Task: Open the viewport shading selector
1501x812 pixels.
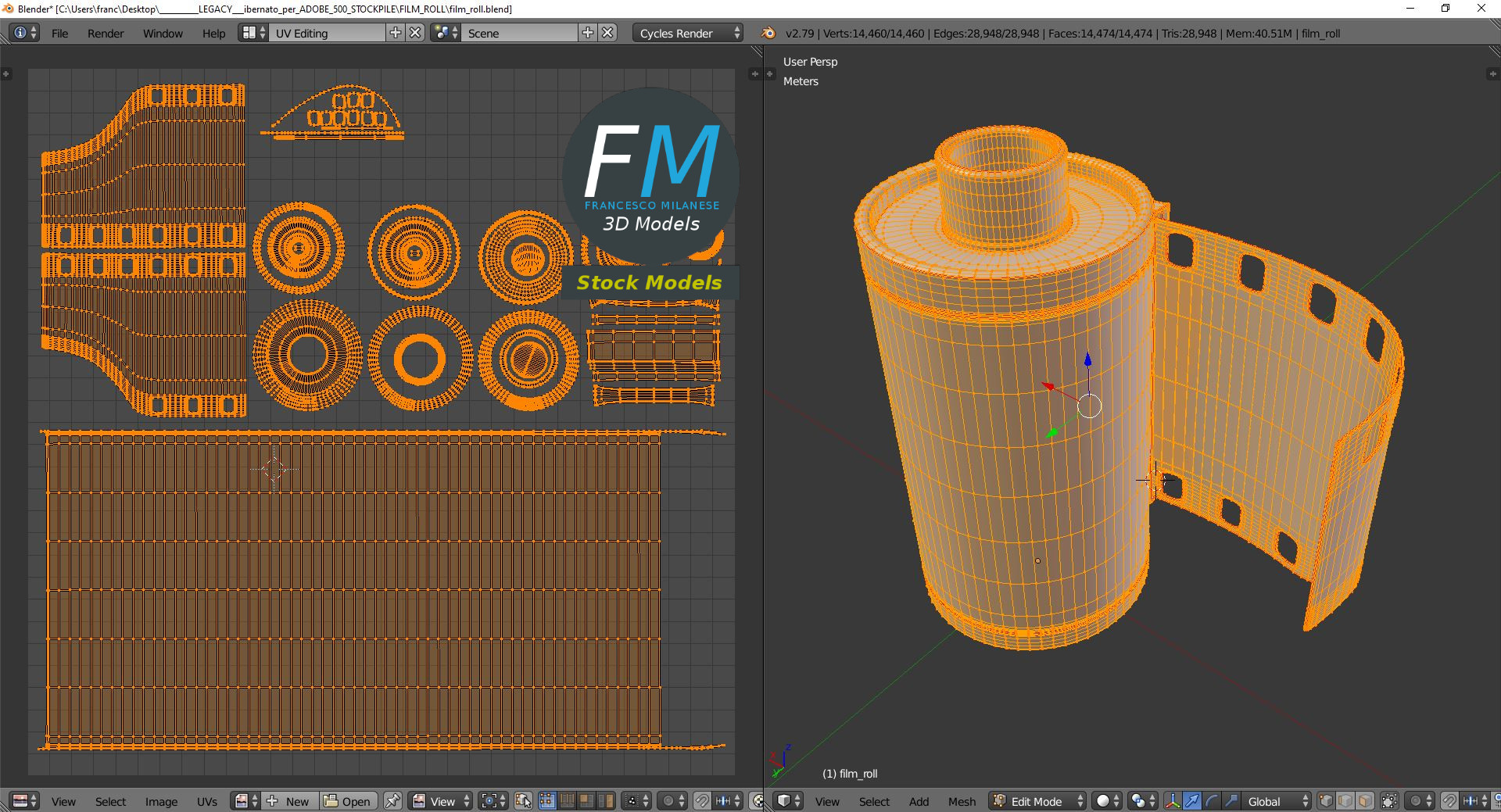Action: pos(1107,801)
